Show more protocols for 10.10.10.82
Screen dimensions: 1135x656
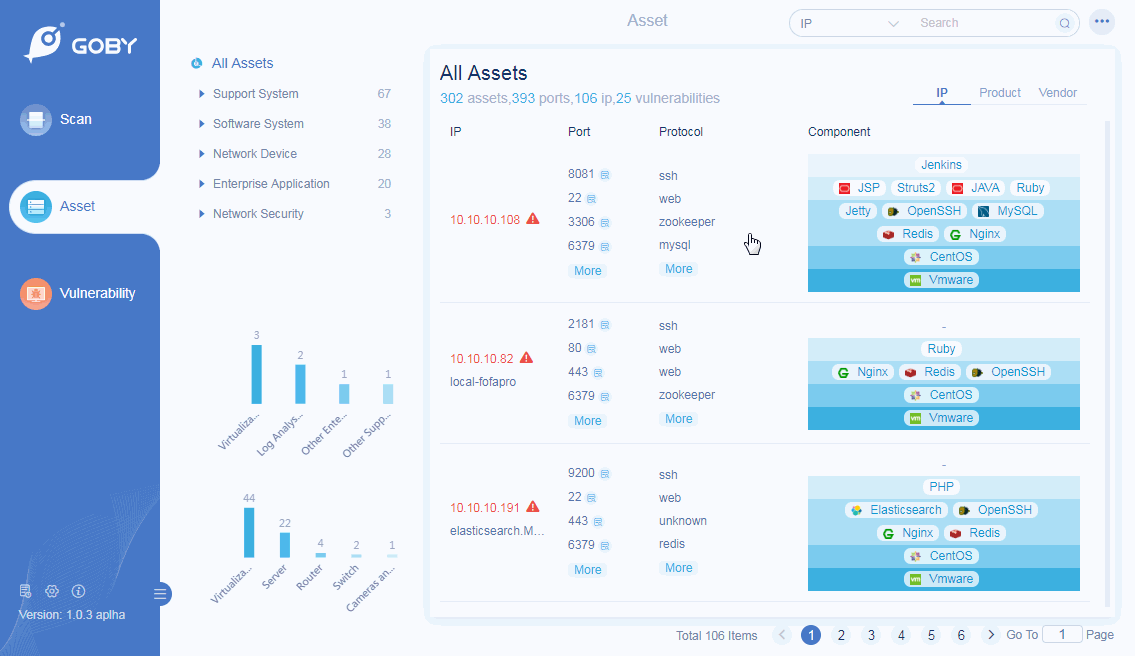tap(678, 419)
